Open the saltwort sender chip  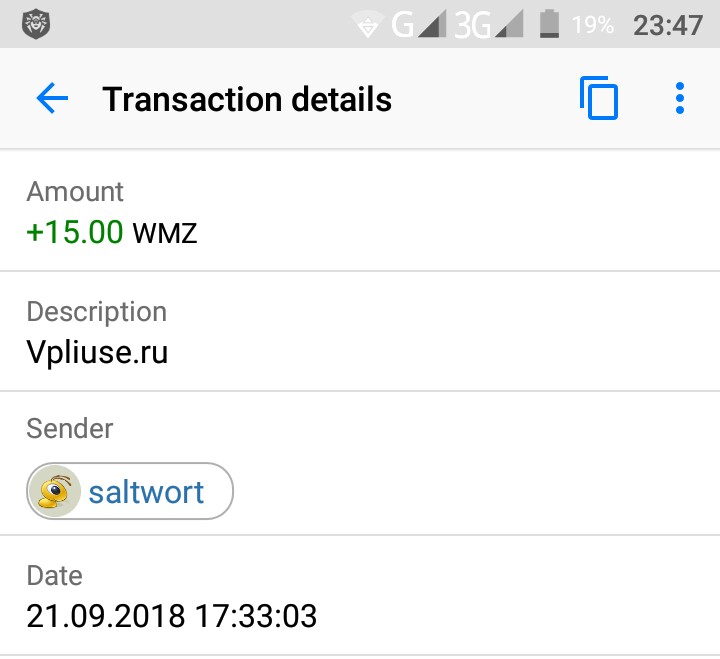click(x=130, y=491)
